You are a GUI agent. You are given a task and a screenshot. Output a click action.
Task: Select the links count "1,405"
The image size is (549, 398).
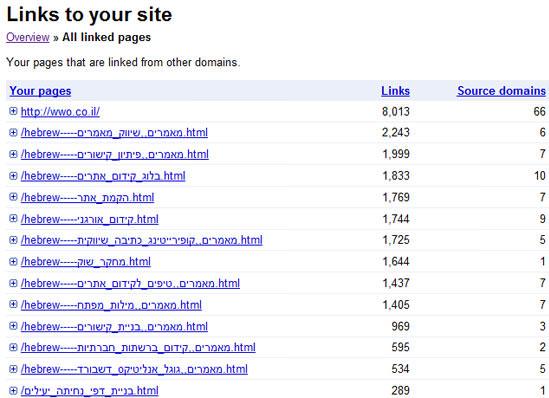click(396, 305)
